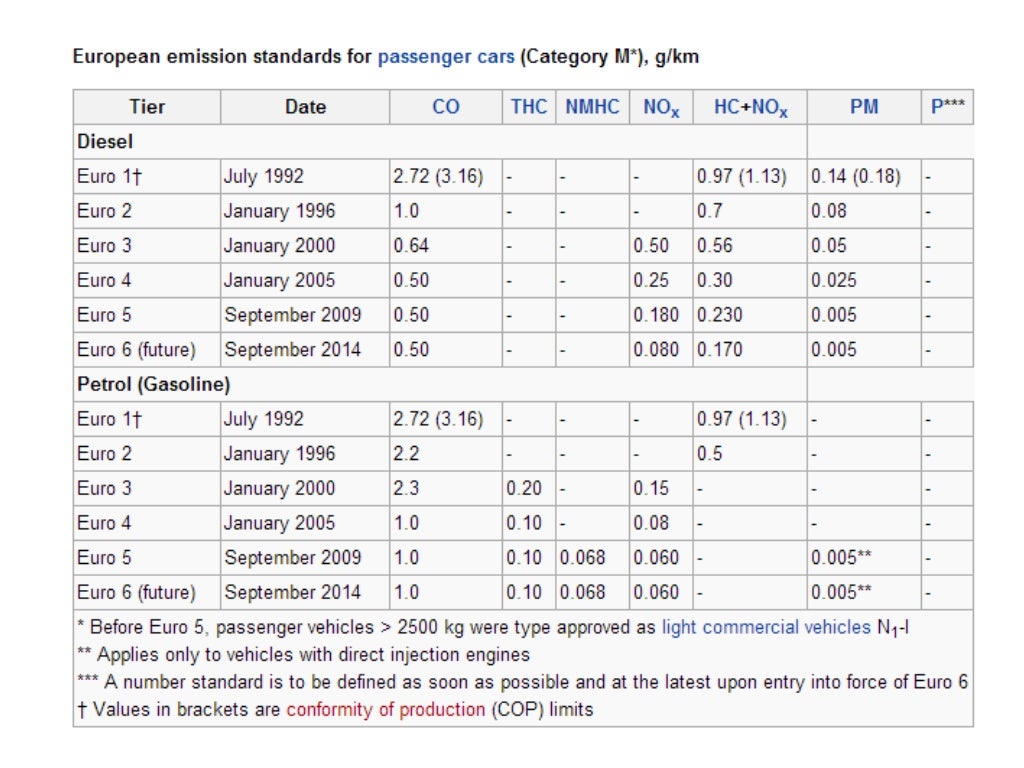Click Diesel Euro 4 PM value 0.025
Image resolution: width=1024 pixels, height=768 pixels.
coord(833,280)
